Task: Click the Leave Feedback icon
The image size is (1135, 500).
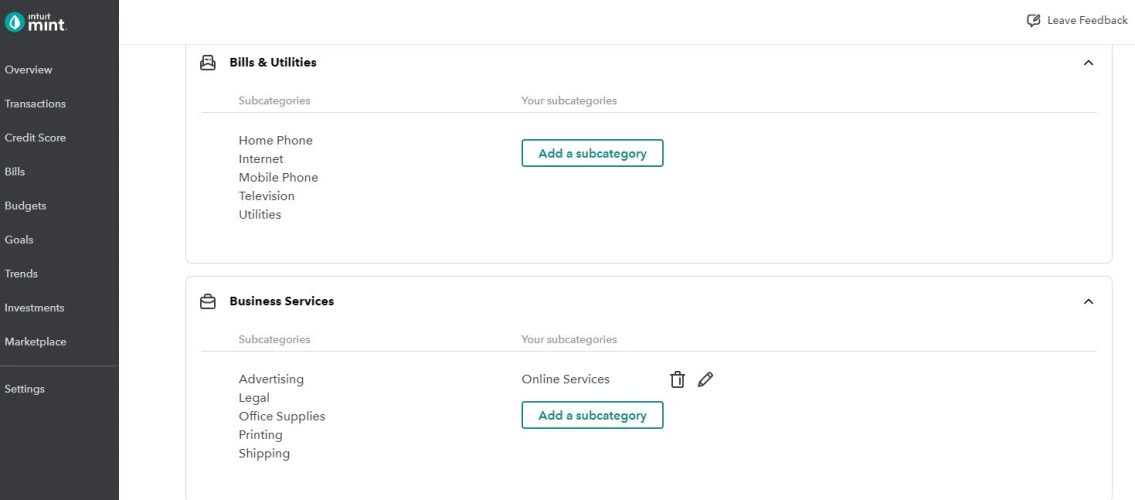Action: 1033,21
